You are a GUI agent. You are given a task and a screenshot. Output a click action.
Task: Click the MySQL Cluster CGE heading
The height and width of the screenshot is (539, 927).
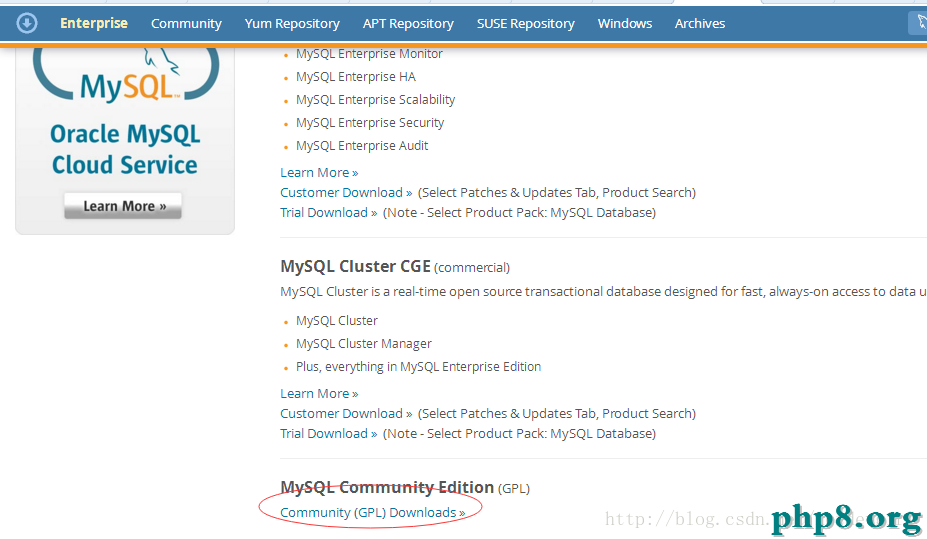[x=355, y=267]
